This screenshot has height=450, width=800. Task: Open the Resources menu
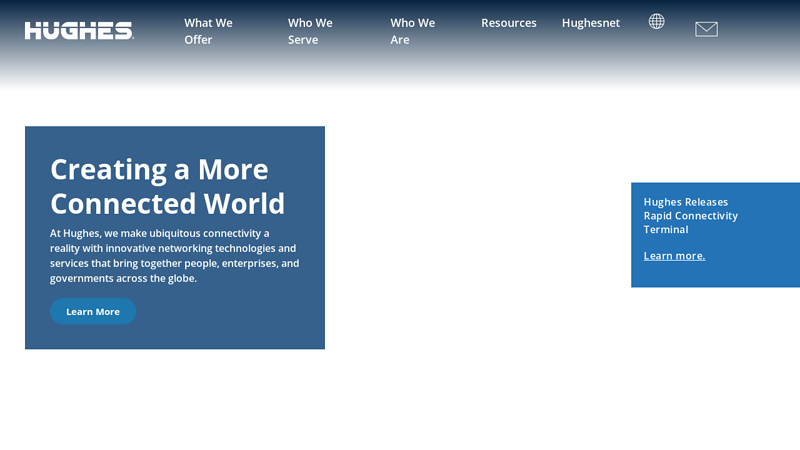click(x=508, y=22)
